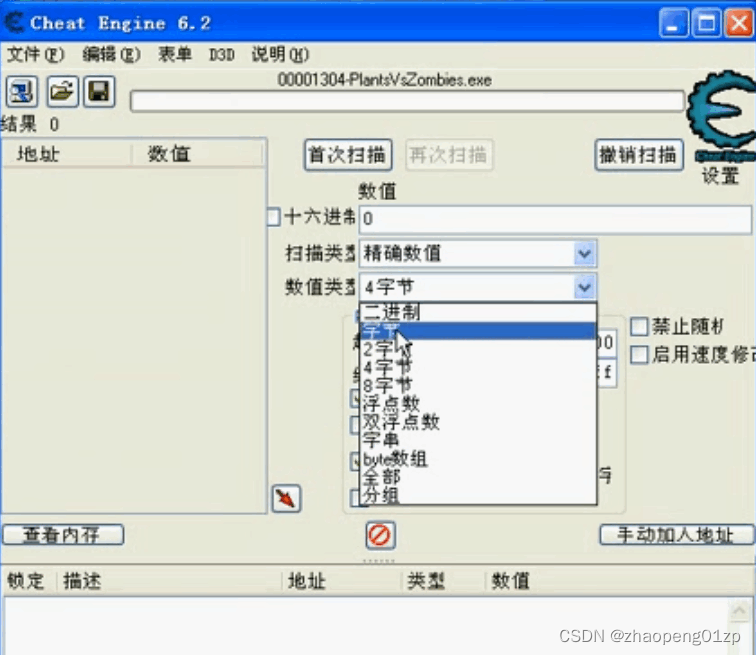Enable the 禁止随机 checkbox
Viewport: 756px width, 655px height.
(639, 327)
